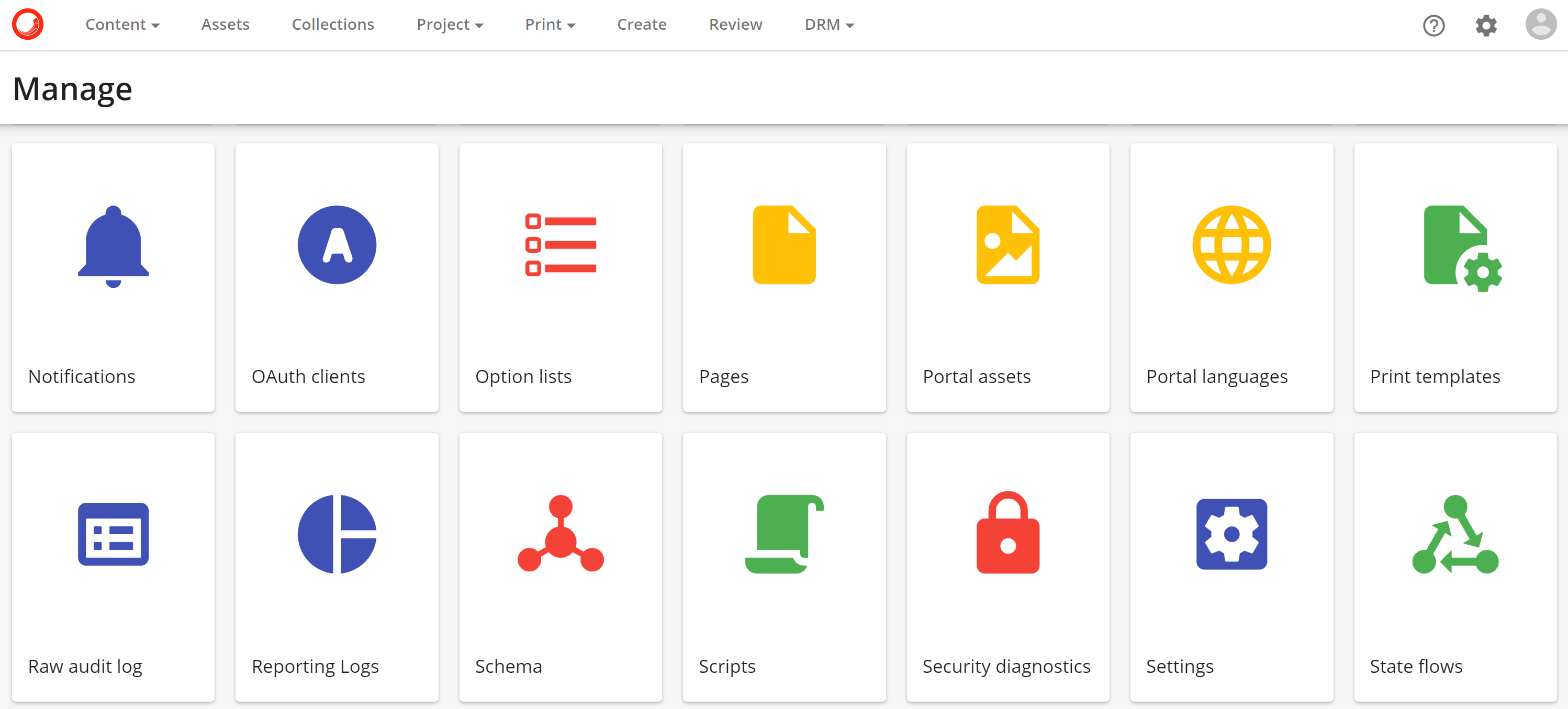
Task: Click the red Option lists icon
Action: click(x=561, y=245)
